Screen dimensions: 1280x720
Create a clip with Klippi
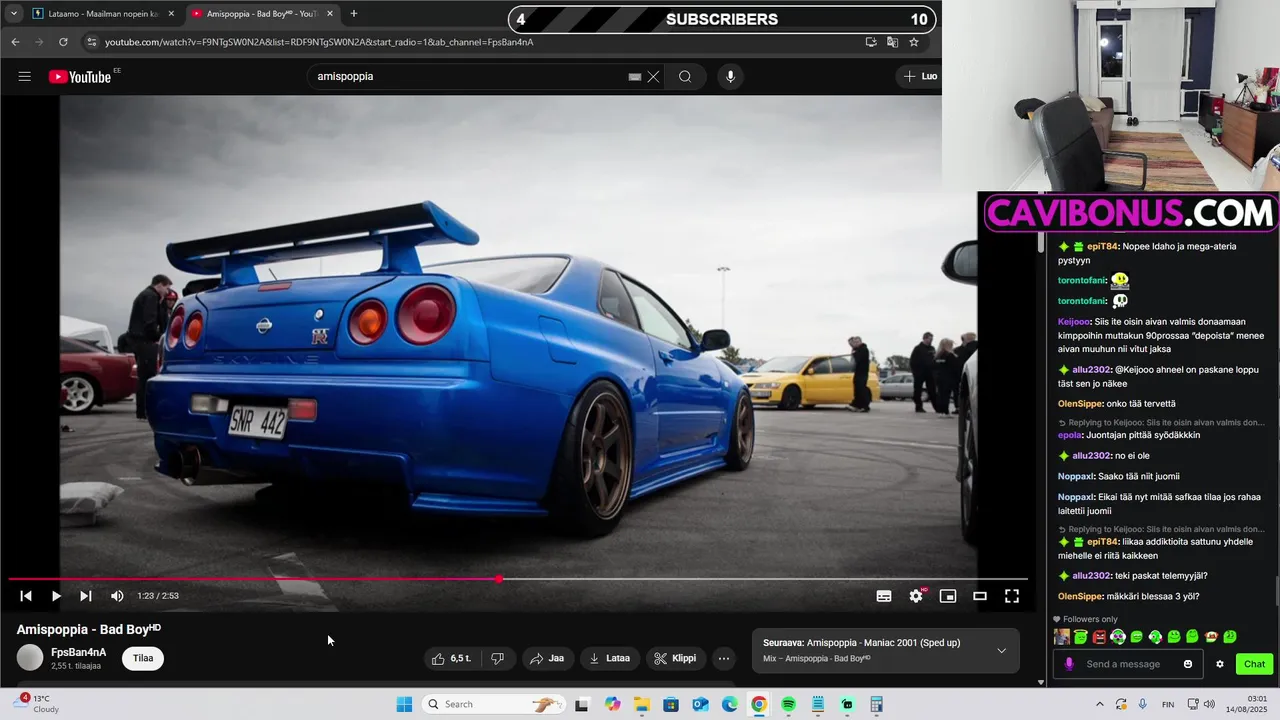tap(675, 658)
